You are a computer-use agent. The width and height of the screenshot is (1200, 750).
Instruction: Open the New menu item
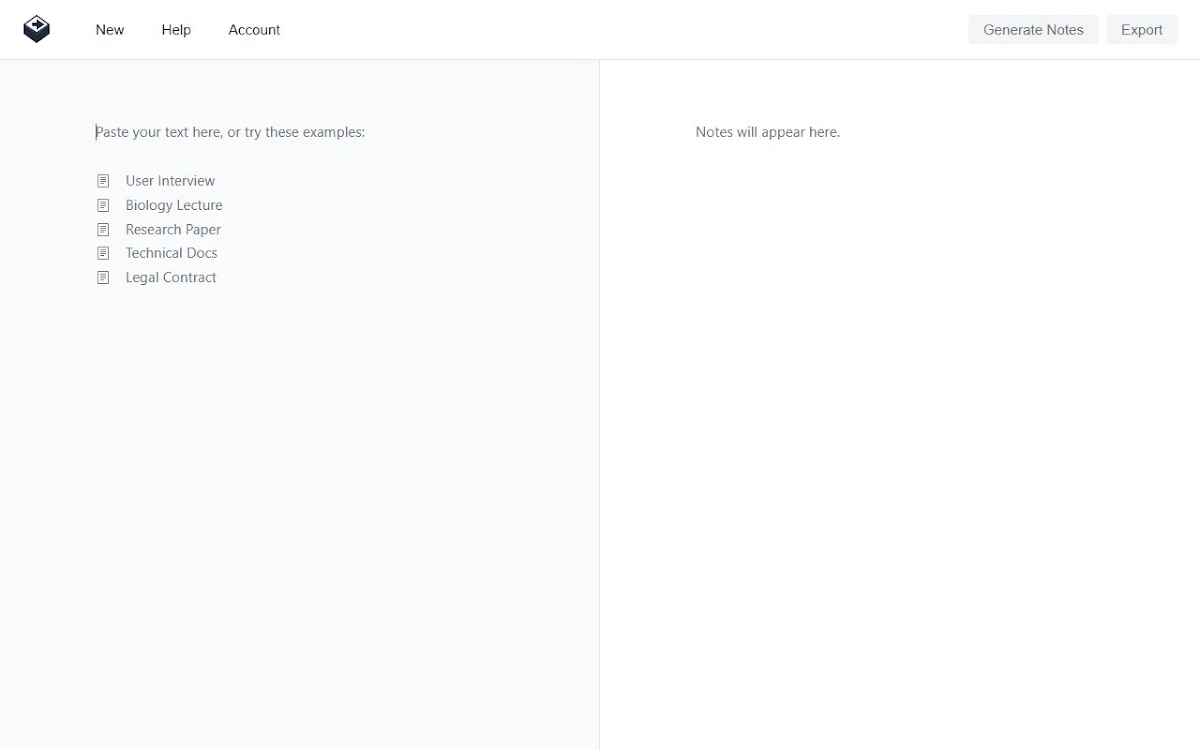[110, 30]
